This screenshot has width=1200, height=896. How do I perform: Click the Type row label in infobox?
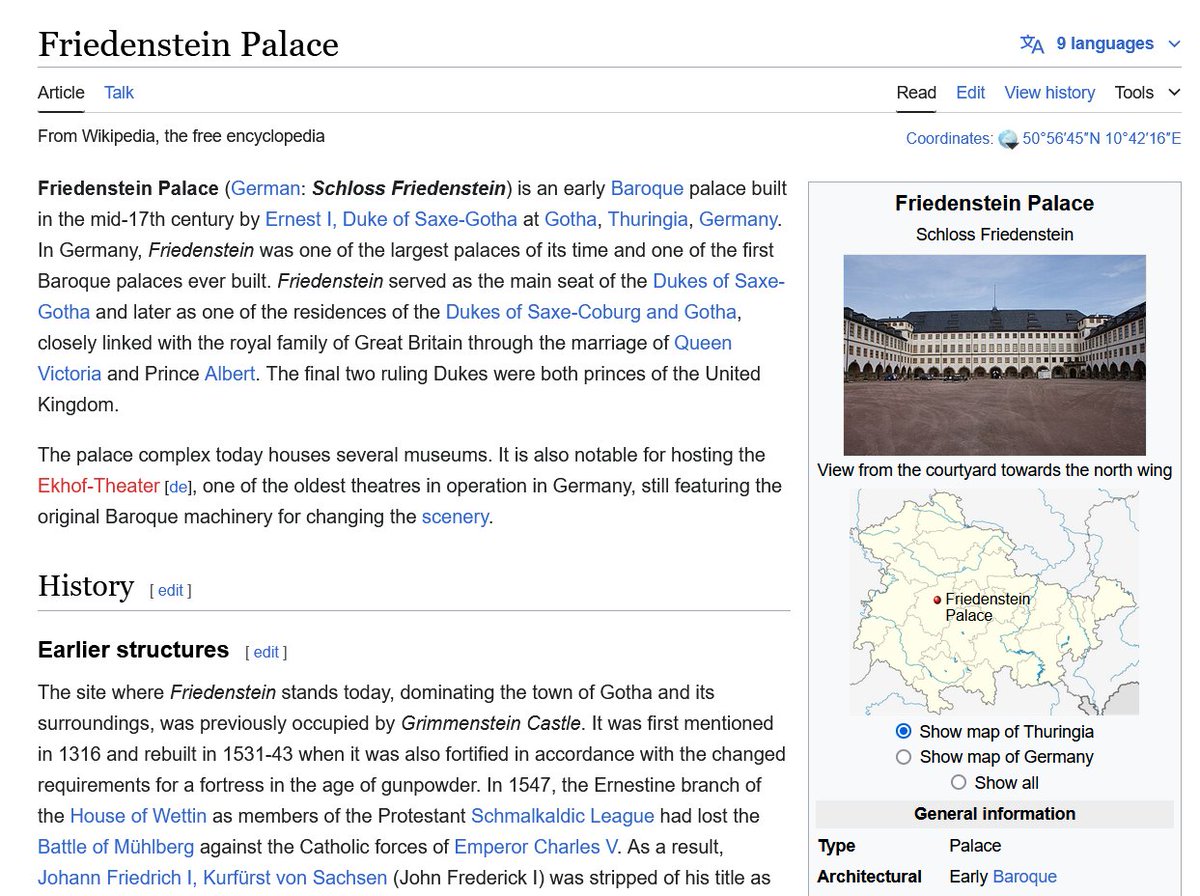[x=837, y=846]
